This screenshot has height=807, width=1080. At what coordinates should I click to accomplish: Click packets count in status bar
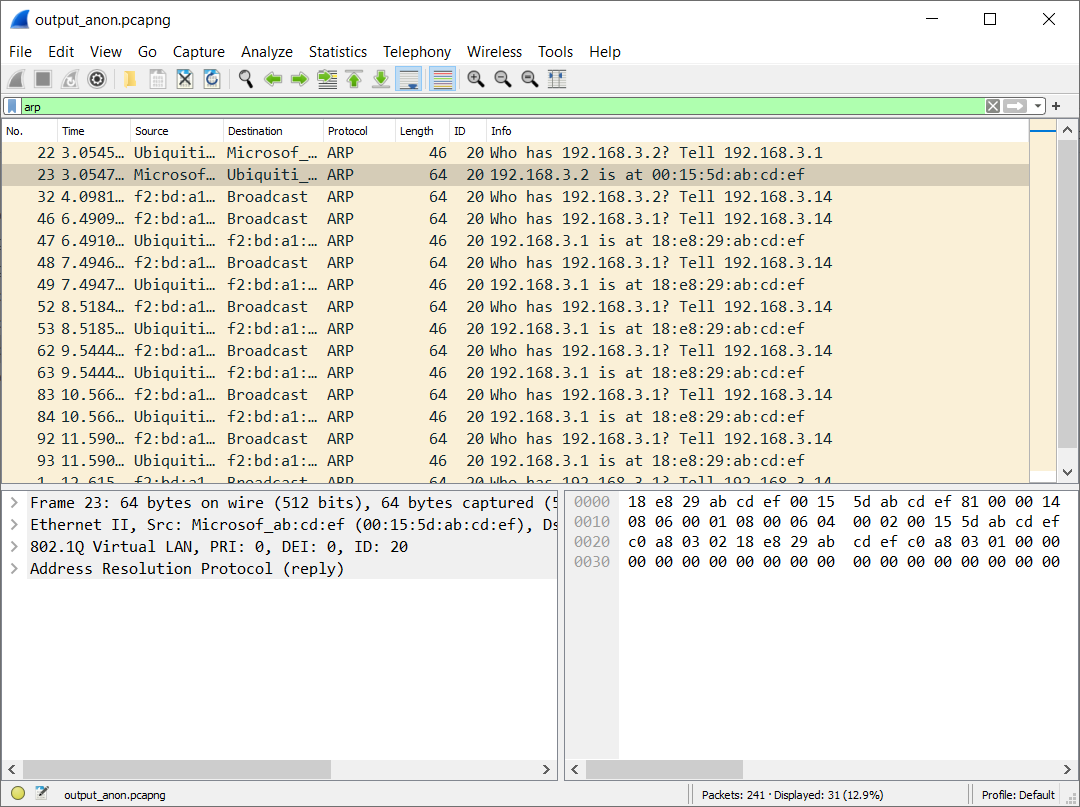[792, 795]
